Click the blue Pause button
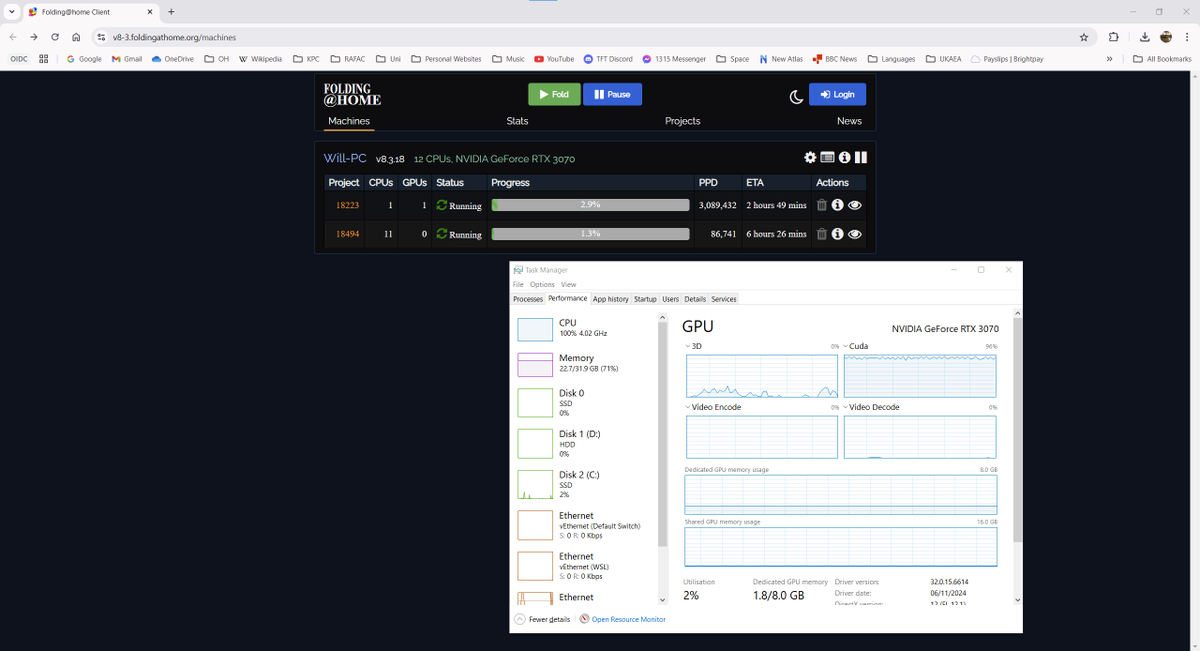The height and width of the screenshot is (651, 1200). point(612,94)
